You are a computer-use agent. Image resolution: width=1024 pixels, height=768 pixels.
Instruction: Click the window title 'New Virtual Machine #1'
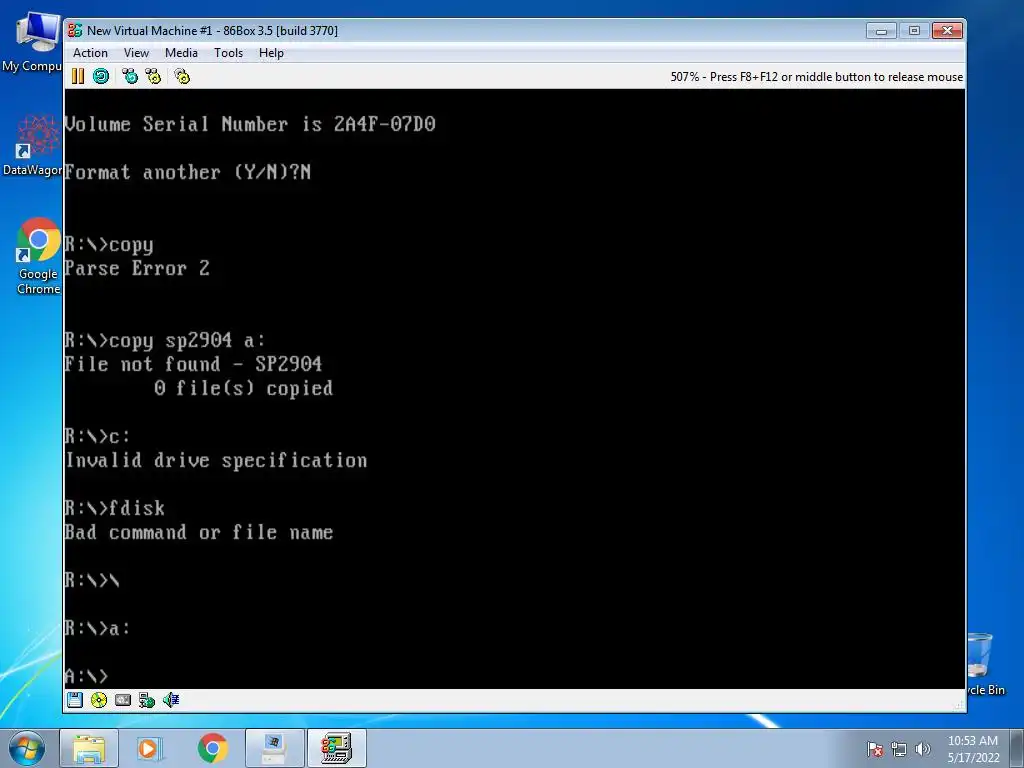(x=150, y=31)
